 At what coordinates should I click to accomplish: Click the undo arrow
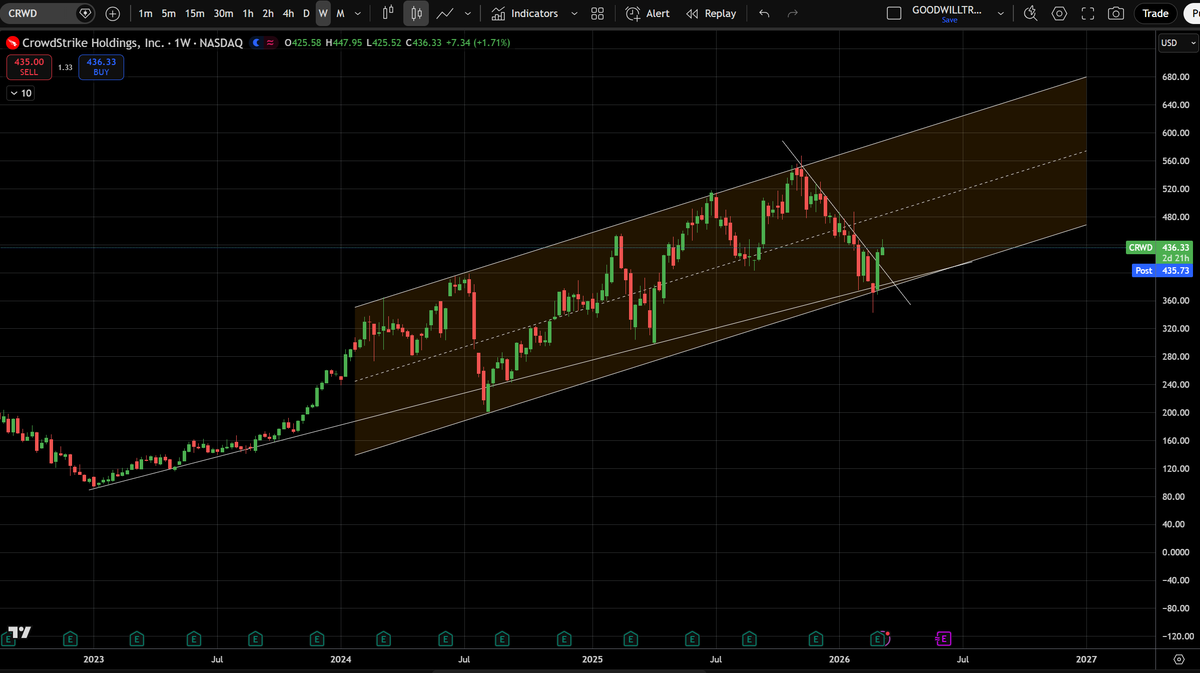[x=765, y=13]
